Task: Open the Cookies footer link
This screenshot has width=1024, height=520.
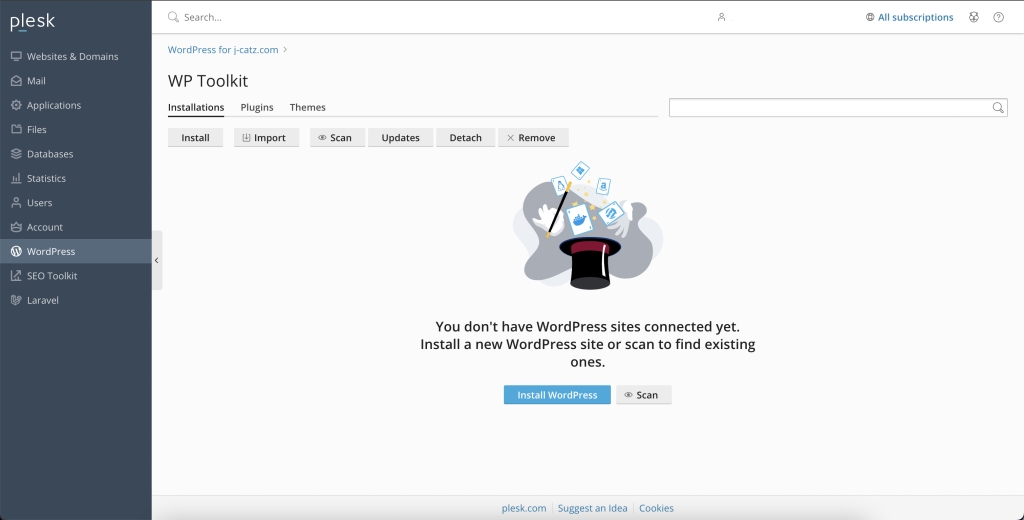Action: point(656,508)
